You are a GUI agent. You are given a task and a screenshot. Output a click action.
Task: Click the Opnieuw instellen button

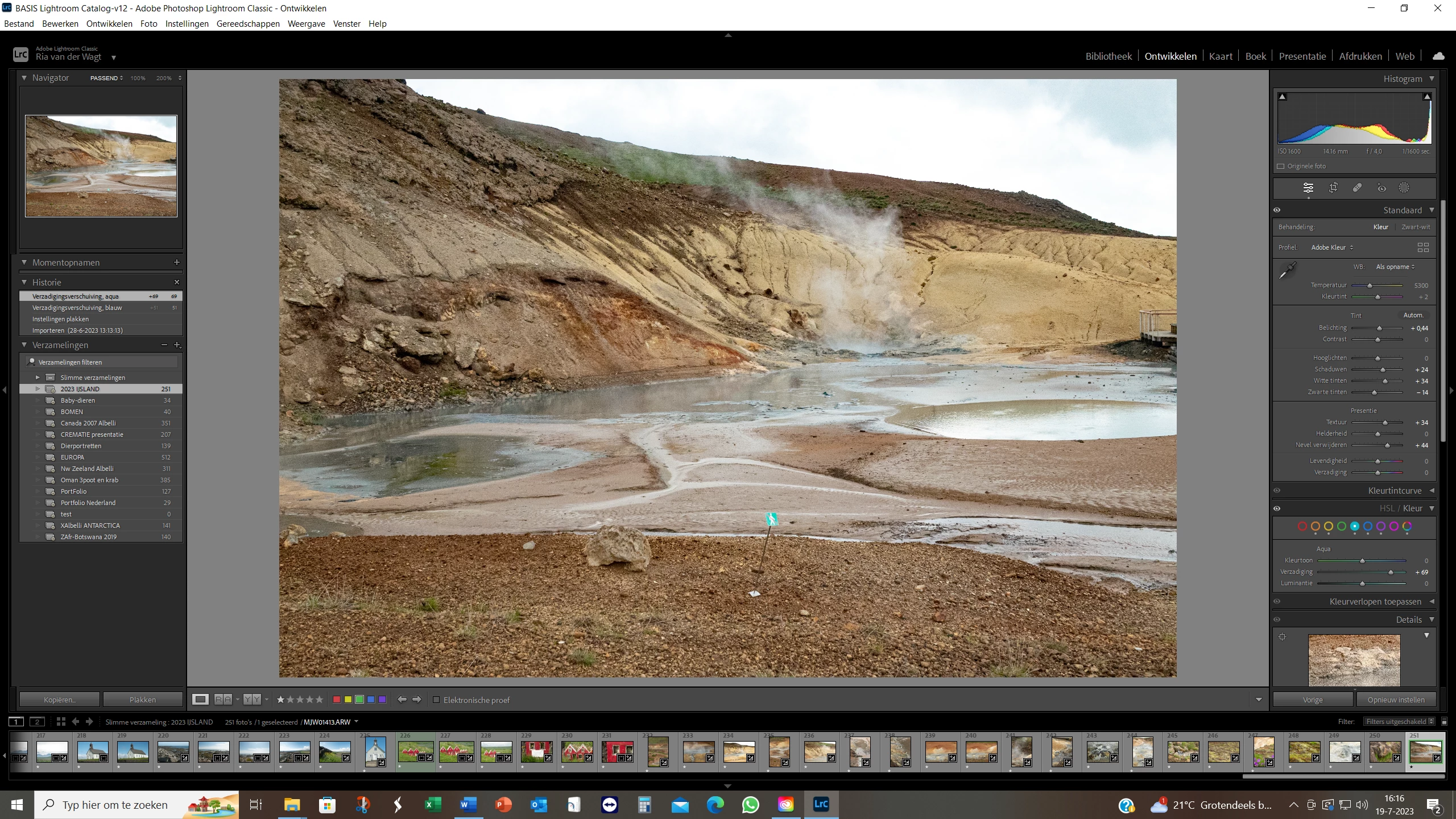pyautogui.click(x=1396, y=700)
